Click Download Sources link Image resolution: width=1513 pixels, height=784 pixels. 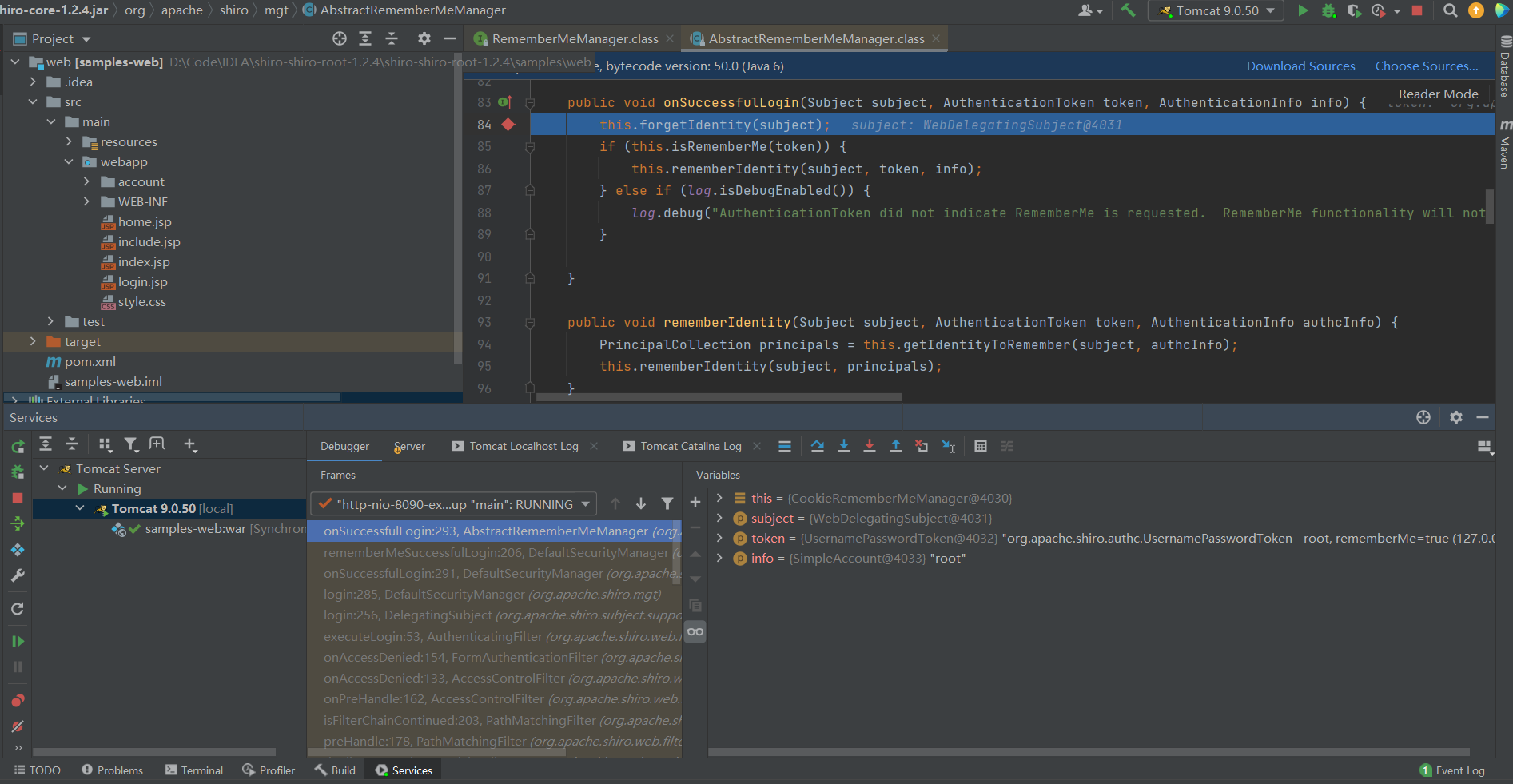[1300, 66]
